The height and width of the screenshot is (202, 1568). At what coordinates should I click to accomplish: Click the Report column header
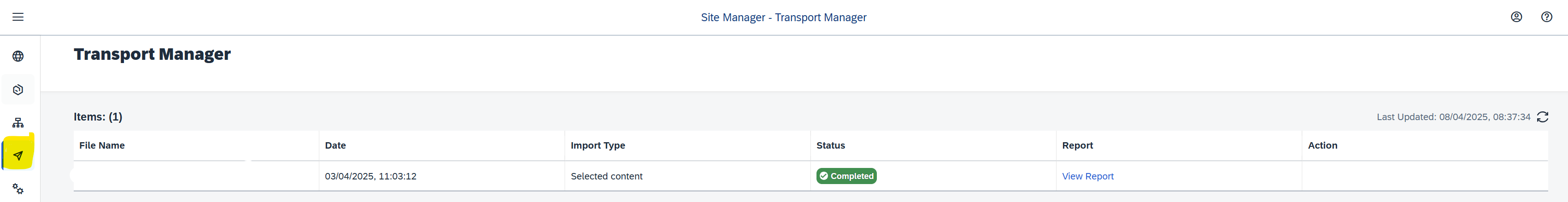(1077, 145)
